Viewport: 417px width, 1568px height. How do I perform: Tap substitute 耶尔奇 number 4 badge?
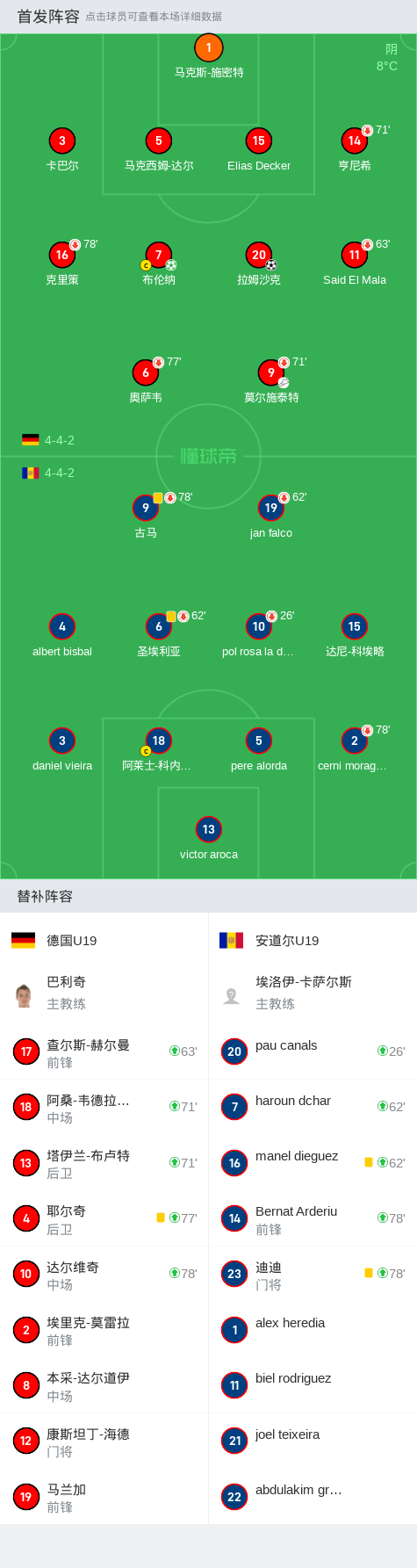(26, 1218)
